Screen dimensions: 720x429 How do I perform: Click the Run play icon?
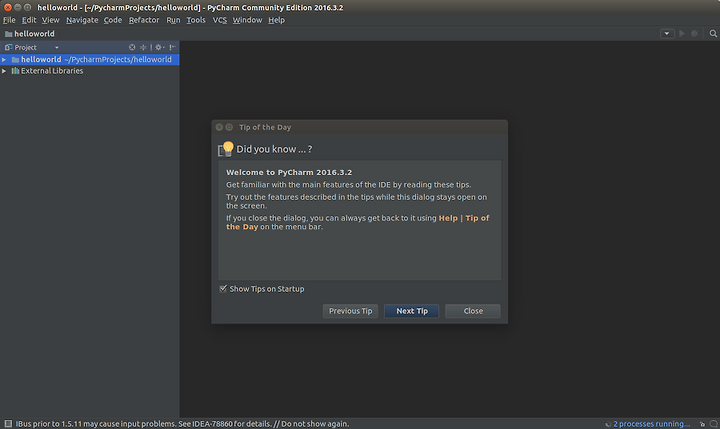coord(682,34)
